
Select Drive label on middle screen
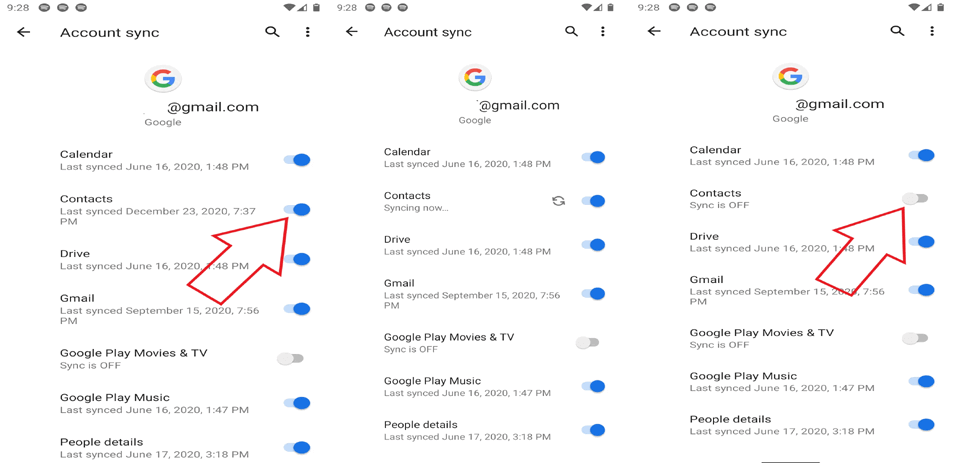click(x=397, y=239)
